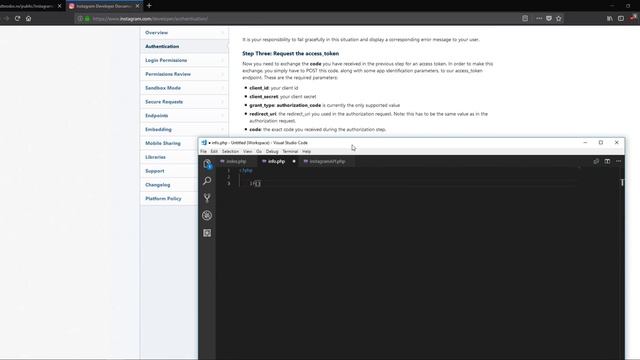Open the More Actions ellipsis in VS Code editor
This screenshot has width=640, height=360.
[619, 161]
